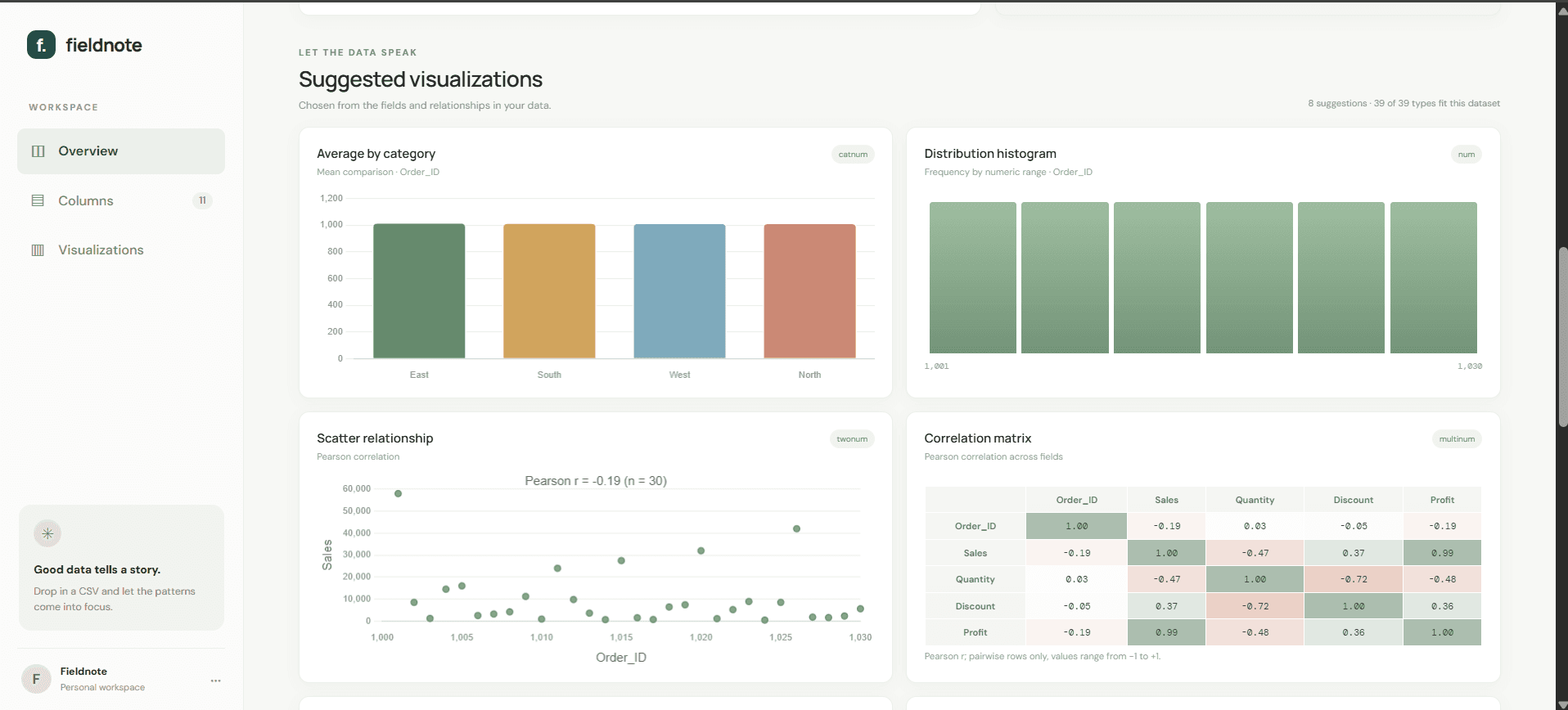The image size is (1568, 710).
Task: Click the Order_ID x-axis title of scatter
Action: [x=621, y=658]
